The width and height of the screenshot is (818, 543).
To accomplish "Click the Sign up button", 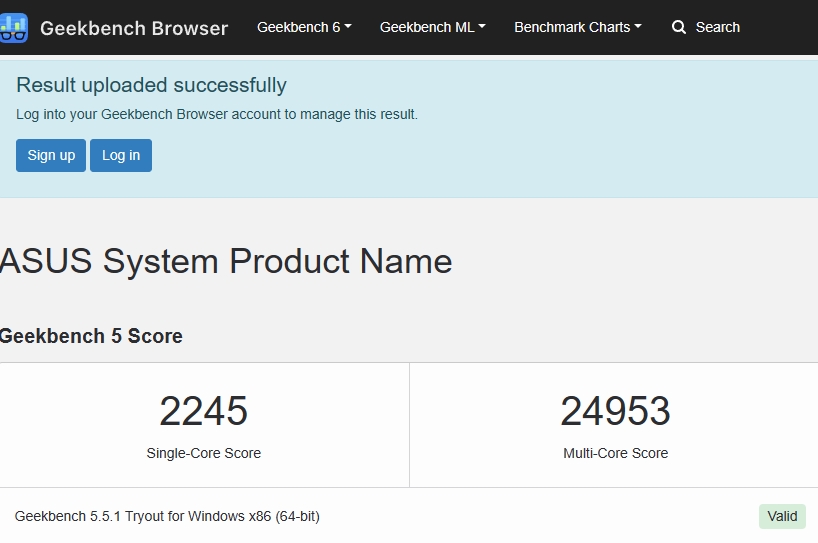I will (51, 155).
